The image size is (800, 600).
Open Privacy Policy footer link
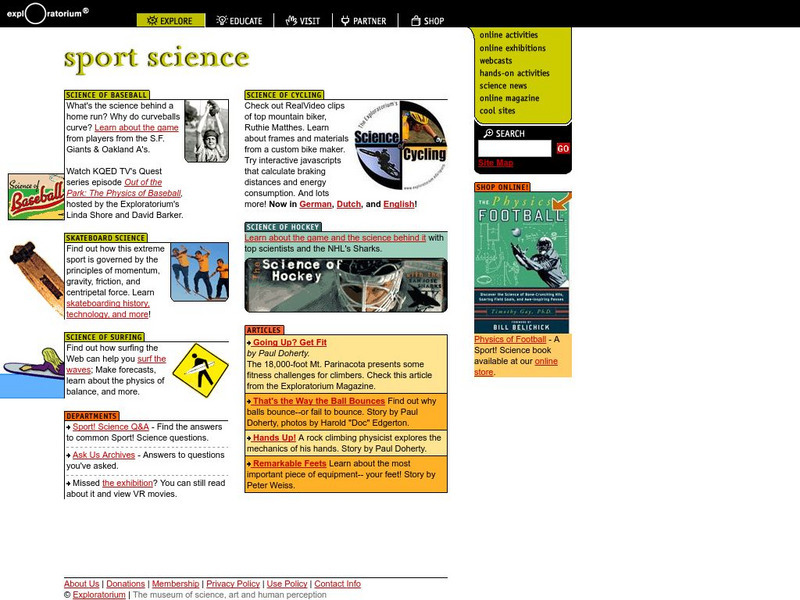(x=233, y=584)
